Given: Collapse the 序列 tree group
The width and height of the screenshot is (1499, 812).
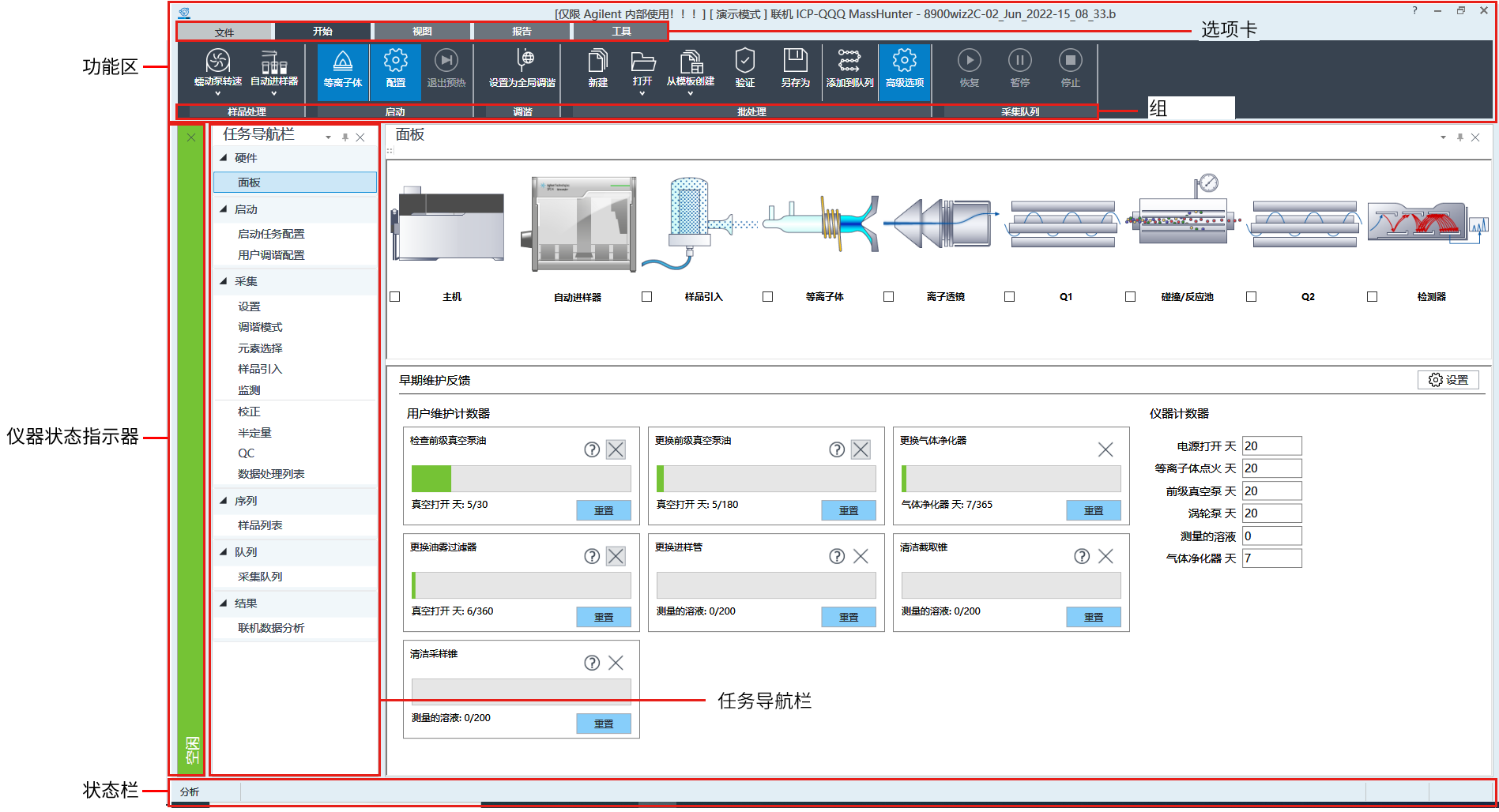Looking at the screenshot, I should 224,501.
